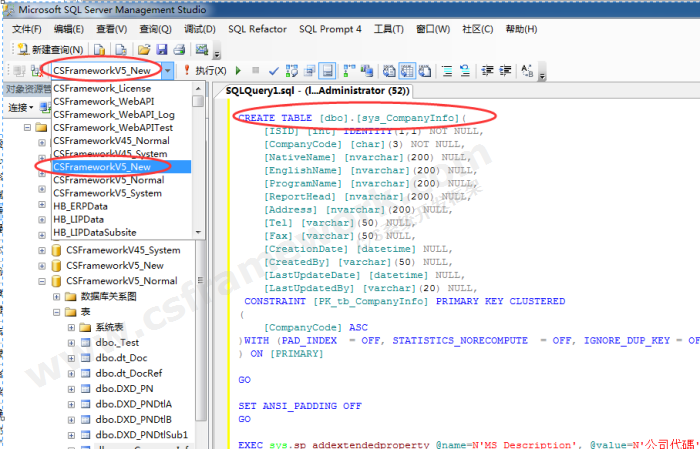The image size is (700, 449).
Task: Collapse the 表 folder in tree
Action: click(x=57, y=312)
